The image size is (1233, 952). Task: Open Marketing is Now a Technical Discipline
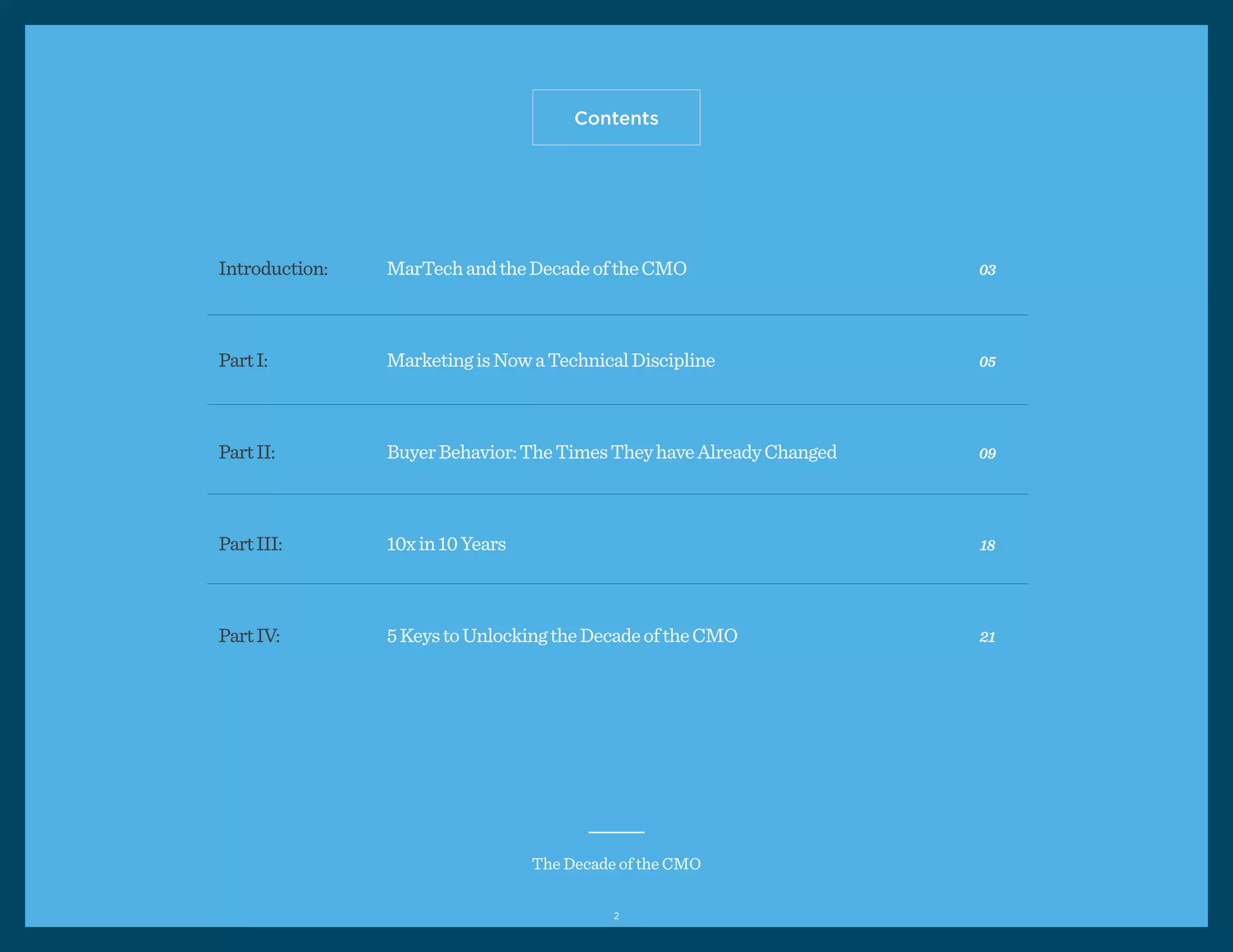[550, 360]
